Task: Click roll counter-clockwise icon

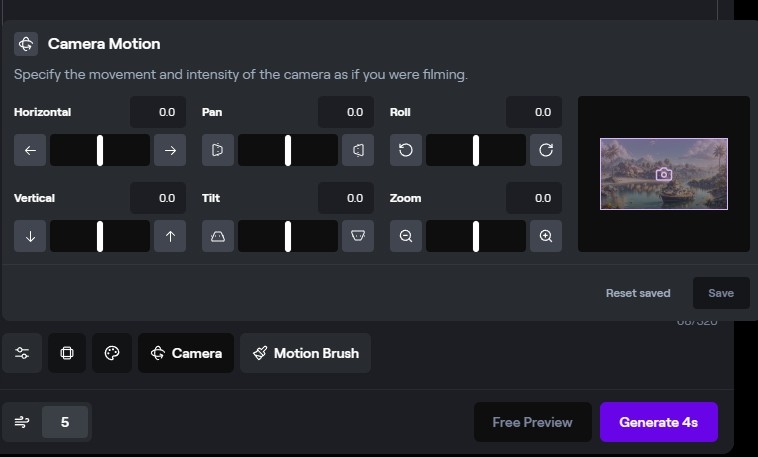Action: tap(406, 150)
